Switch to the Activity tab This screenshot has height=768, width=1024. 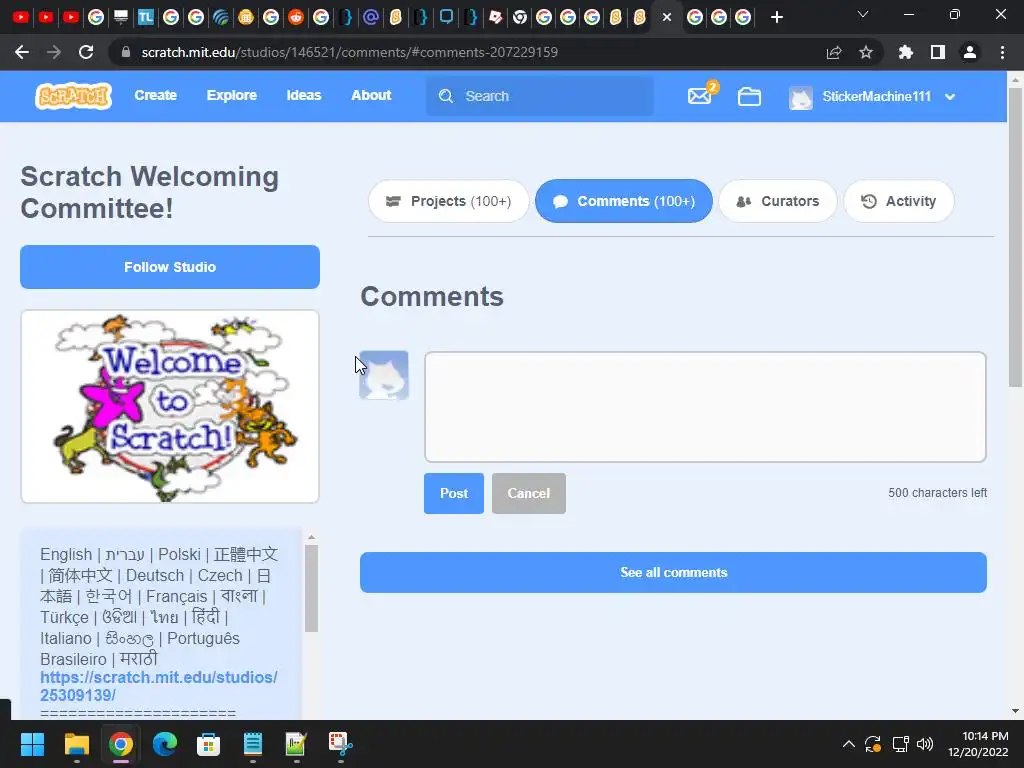point(899,201)
